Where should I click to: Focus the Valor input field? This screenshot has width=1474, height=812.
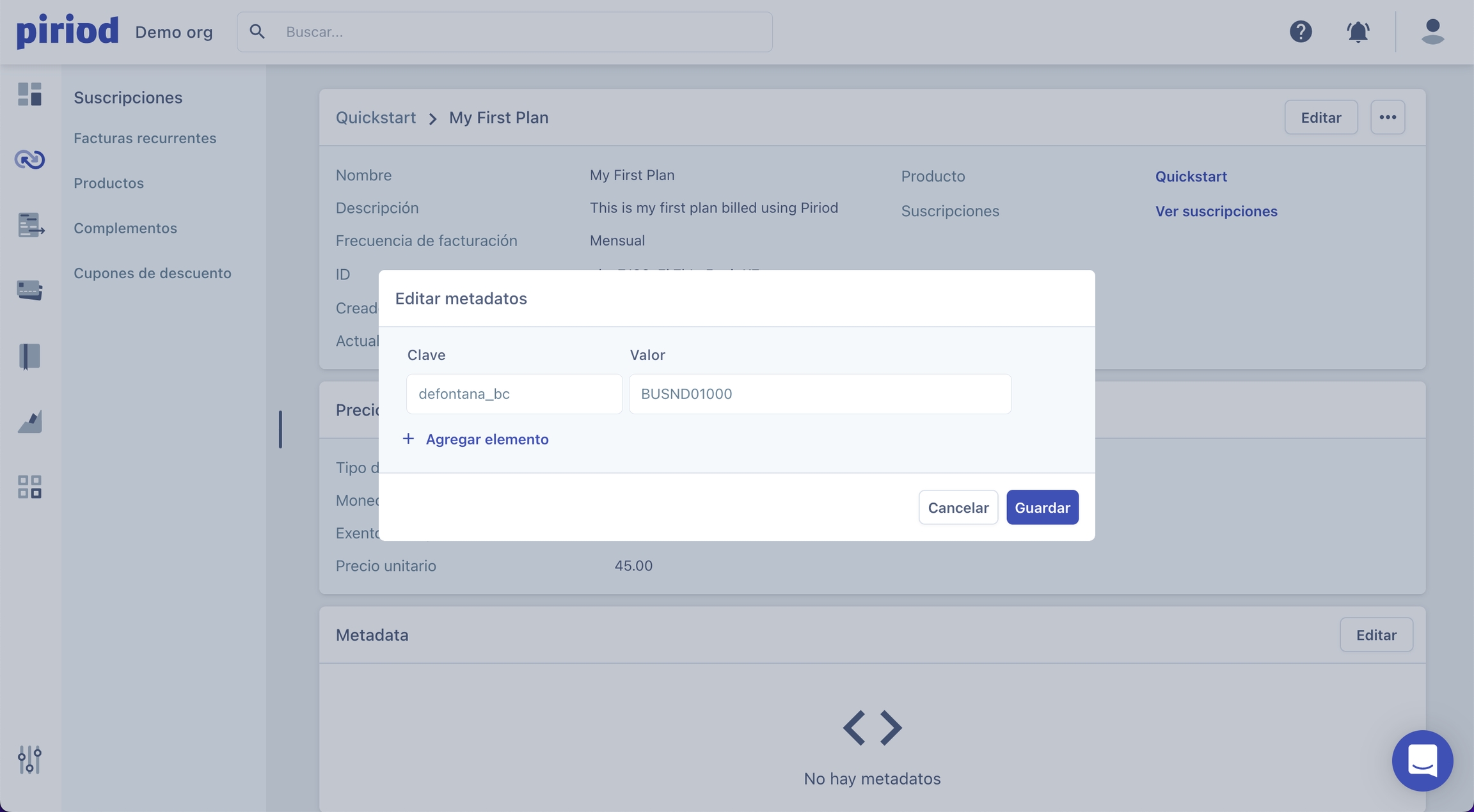[820, 394]
